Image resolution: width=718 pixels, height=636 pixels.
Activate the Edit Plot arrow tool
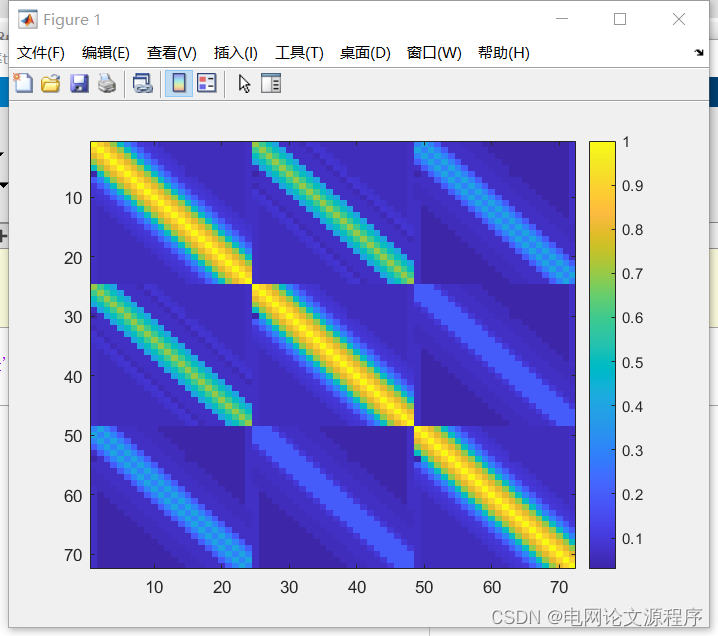[x=245, y=83]
